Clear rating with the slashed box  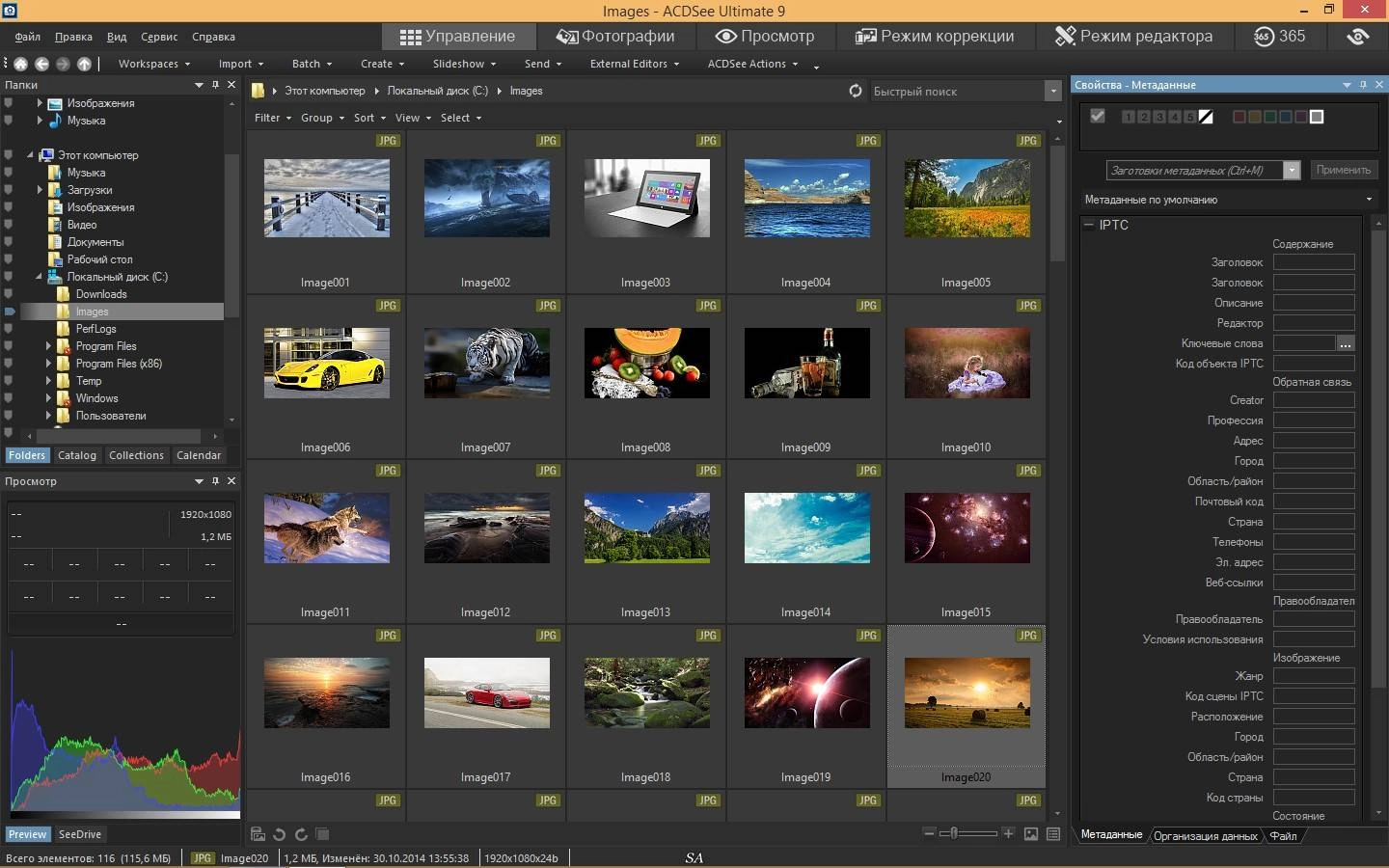[x=1206, y=117]
